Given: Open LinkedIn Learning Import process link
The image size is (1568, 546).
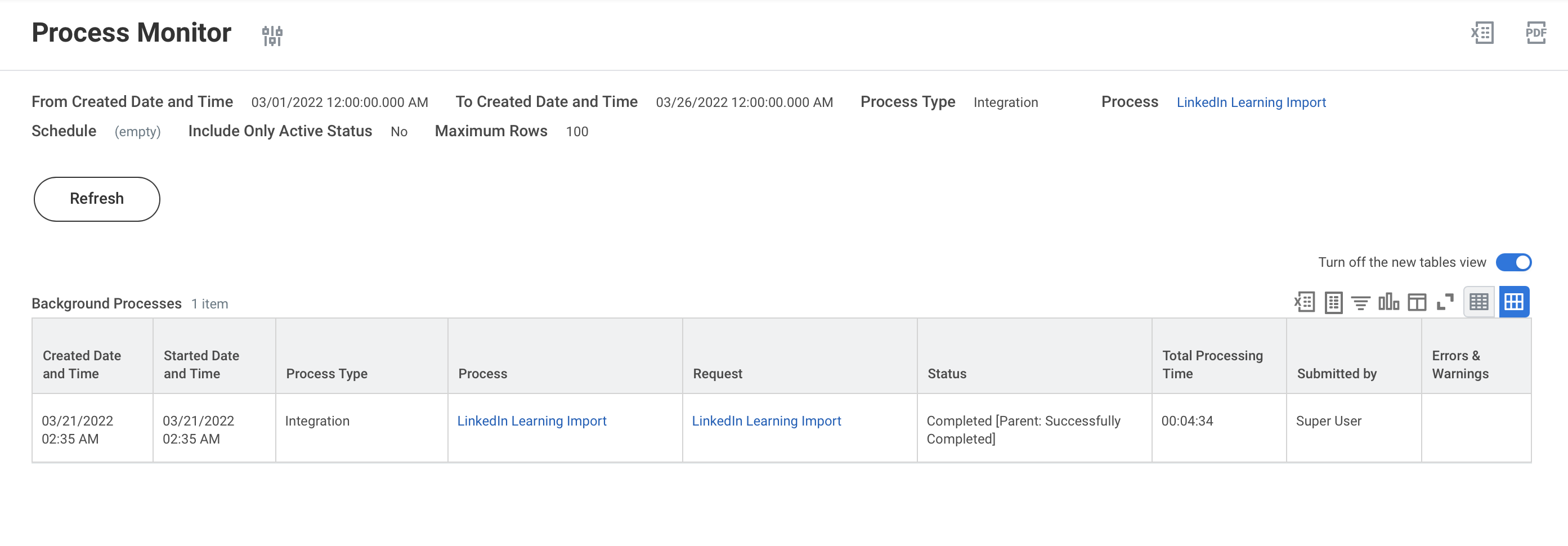Looking at the screenshot, I should coord(531,420).
